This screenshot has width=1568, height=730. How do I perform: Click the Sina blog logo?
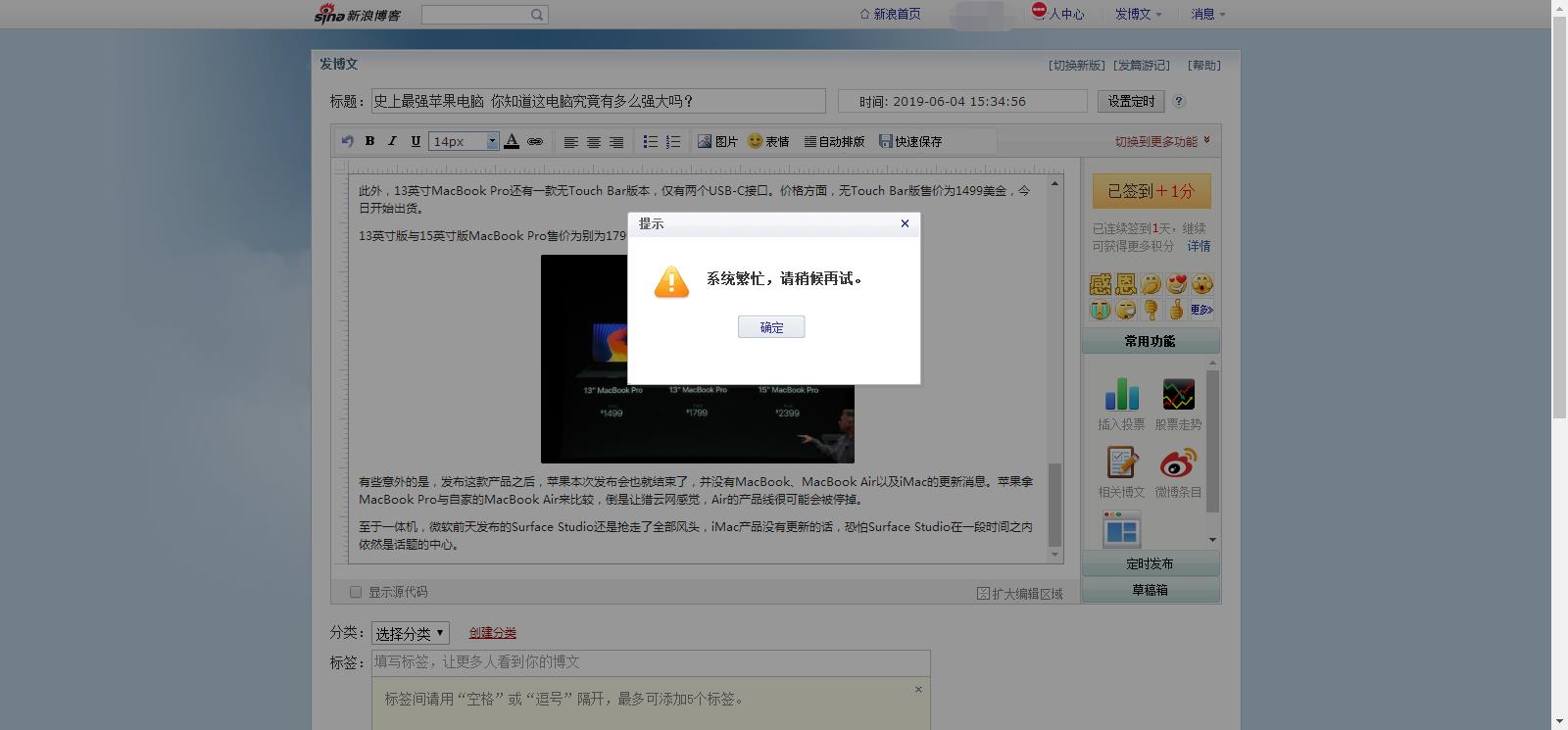pos(357,14)
